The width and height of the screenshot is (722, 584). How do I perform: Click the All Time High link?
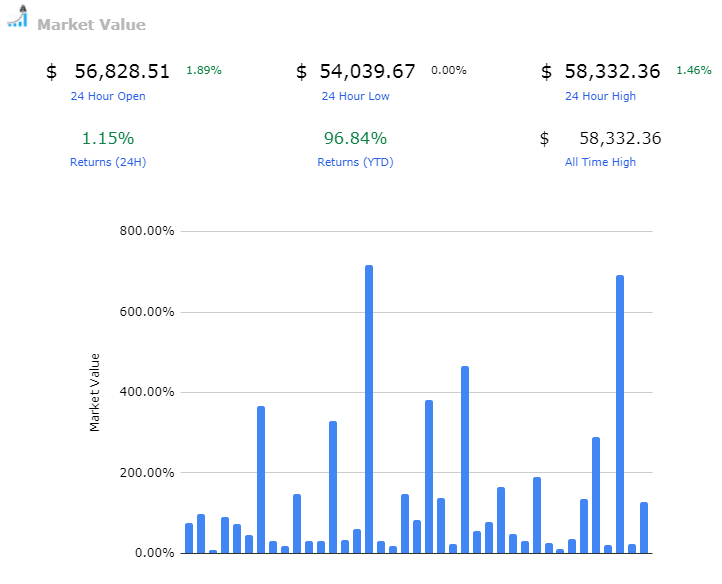click(x=600, y=162)
